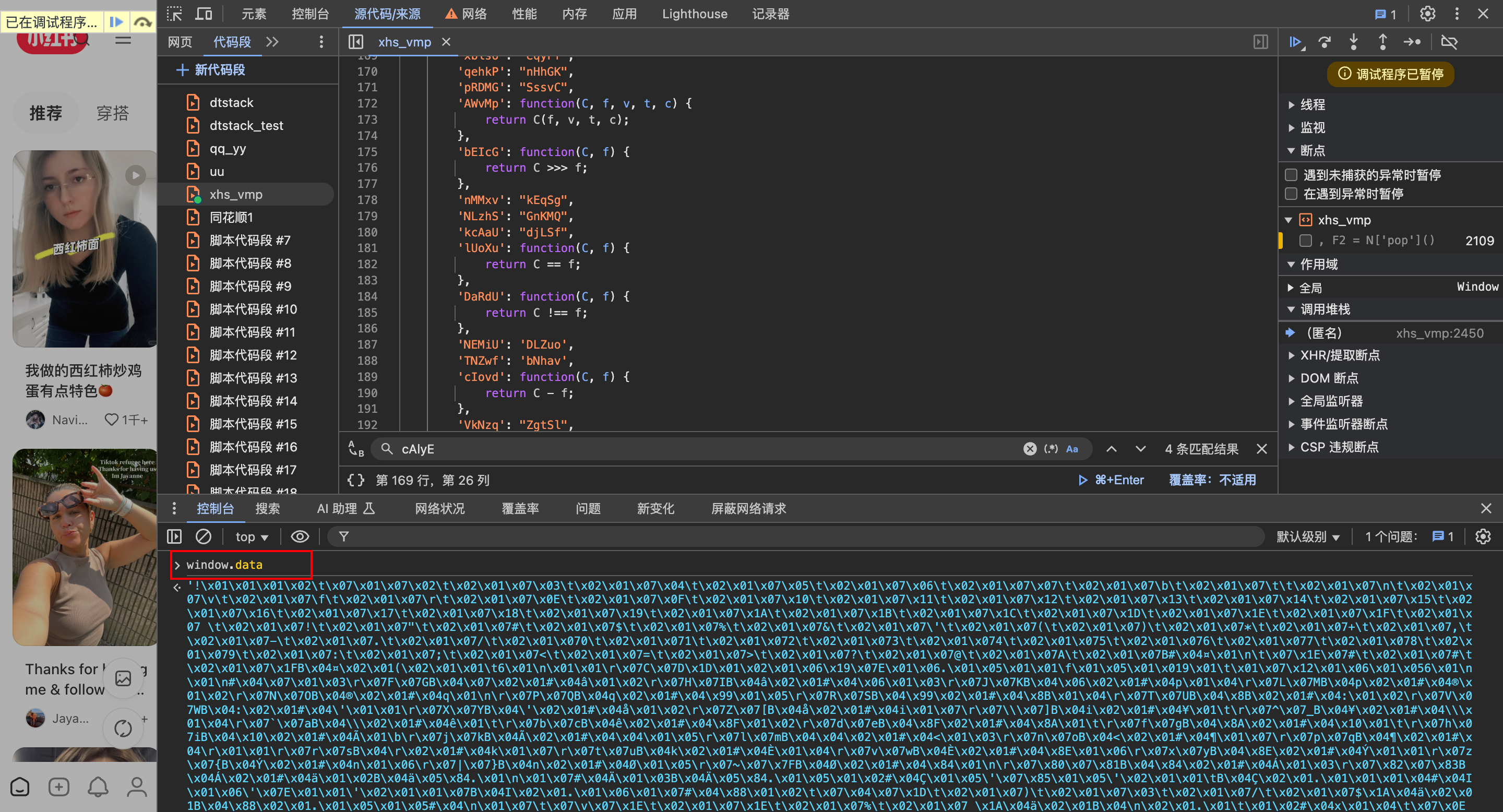Expand the XHR/提取断点 section
Image resolution: width=1503 pixels, height=812 pixels.
click(1339, 355)
